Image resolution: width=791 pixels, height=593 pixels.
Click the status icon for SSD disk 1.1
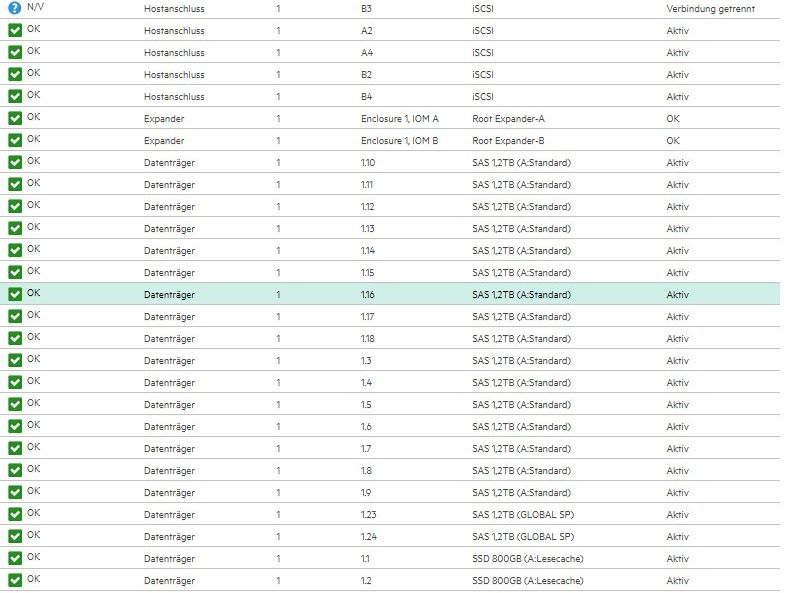(x=15, y=559)
